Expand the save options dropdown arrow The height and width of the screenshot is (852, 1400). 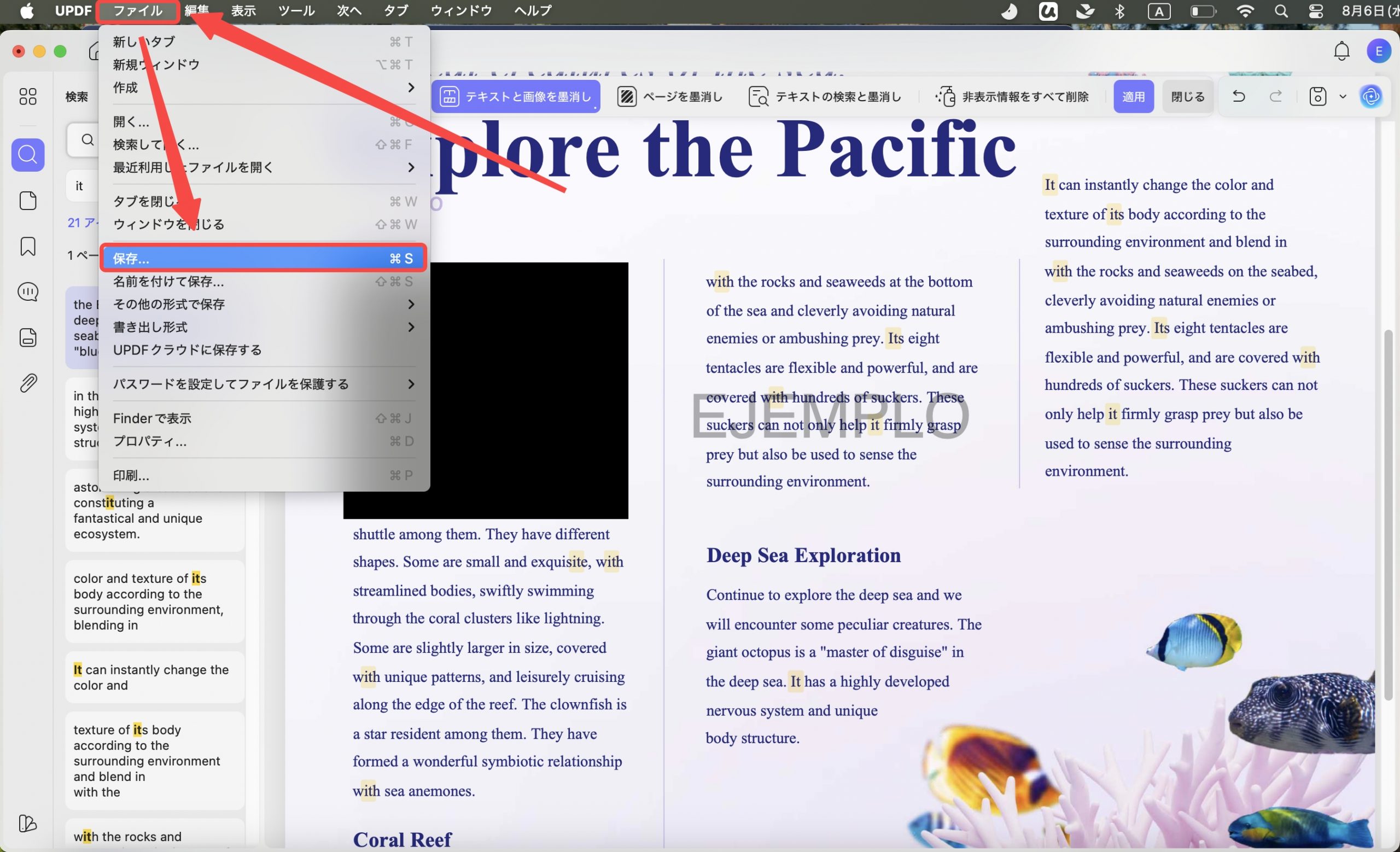coord(1343,97)
